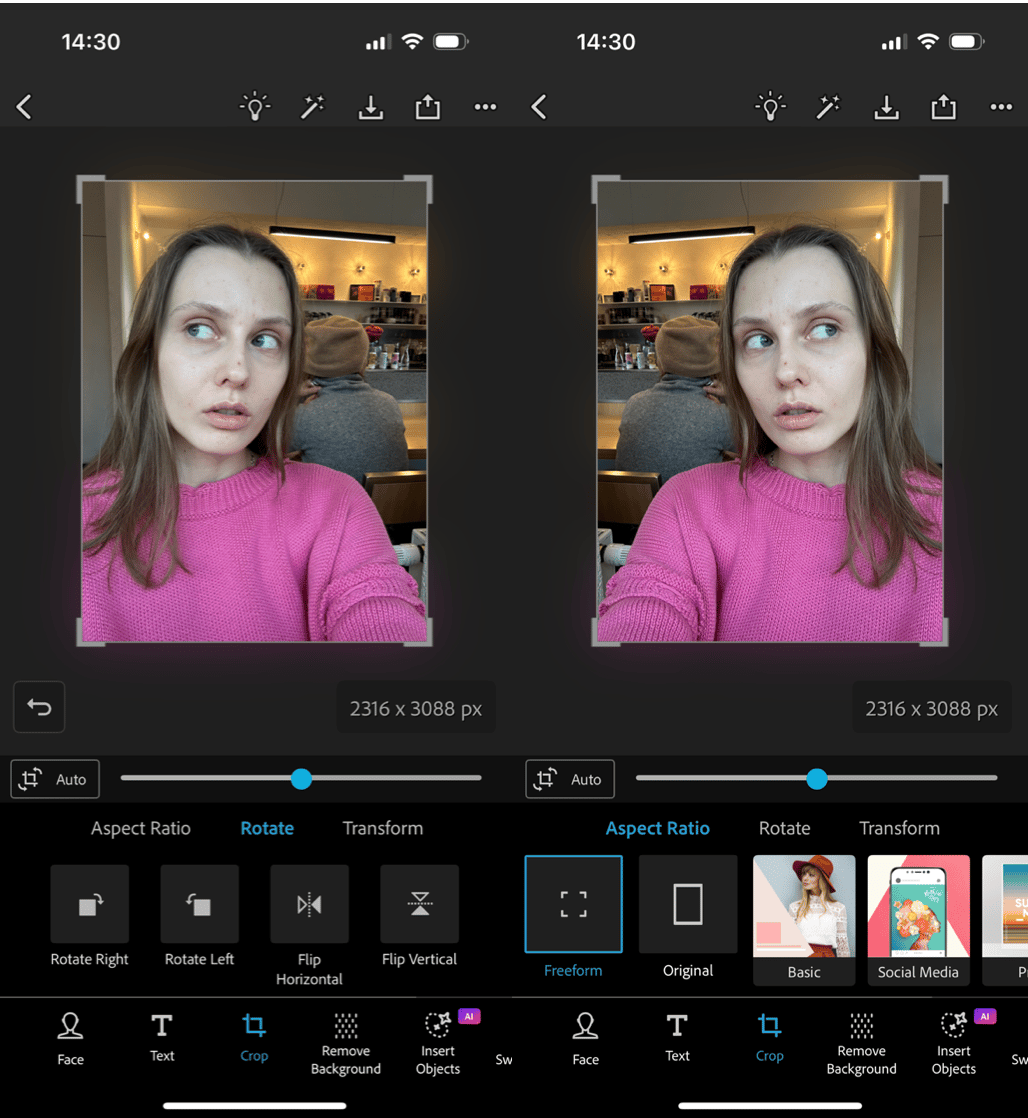Tap the Auto straighten button in left screen
The height and width of the screenshot is (1118, 1028).
pos(55,780)
